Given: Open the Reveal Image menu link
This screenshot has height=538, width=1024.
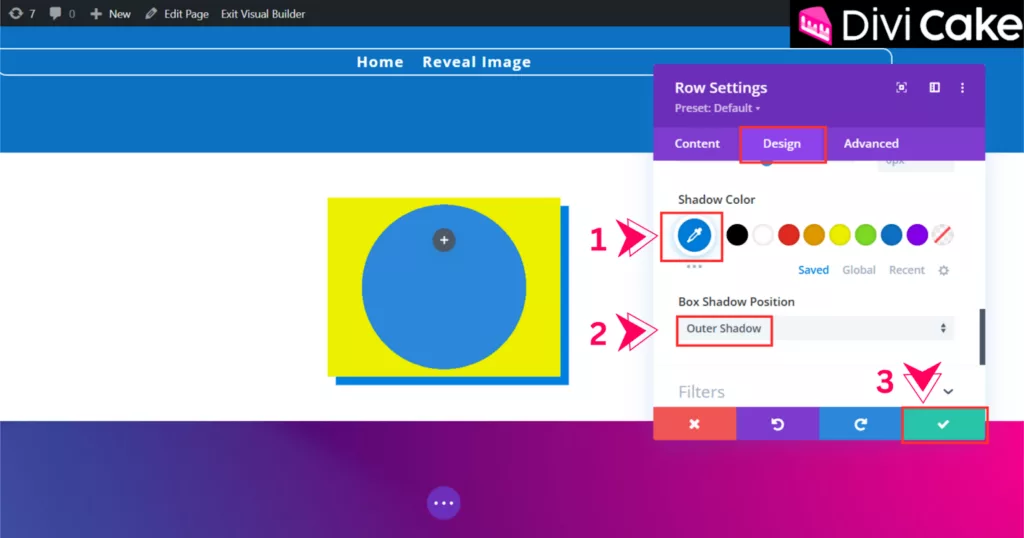Looking at the screenshot, I should pos(476,62).
